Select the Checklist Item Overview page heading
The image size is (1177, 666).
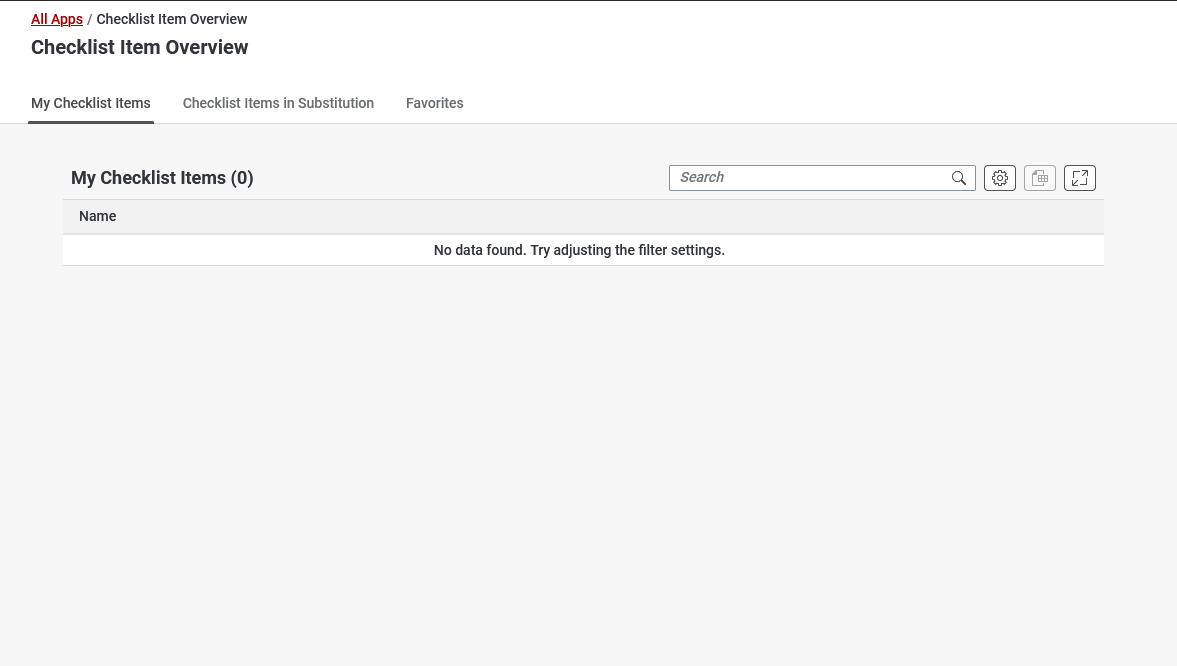(140, 47)
